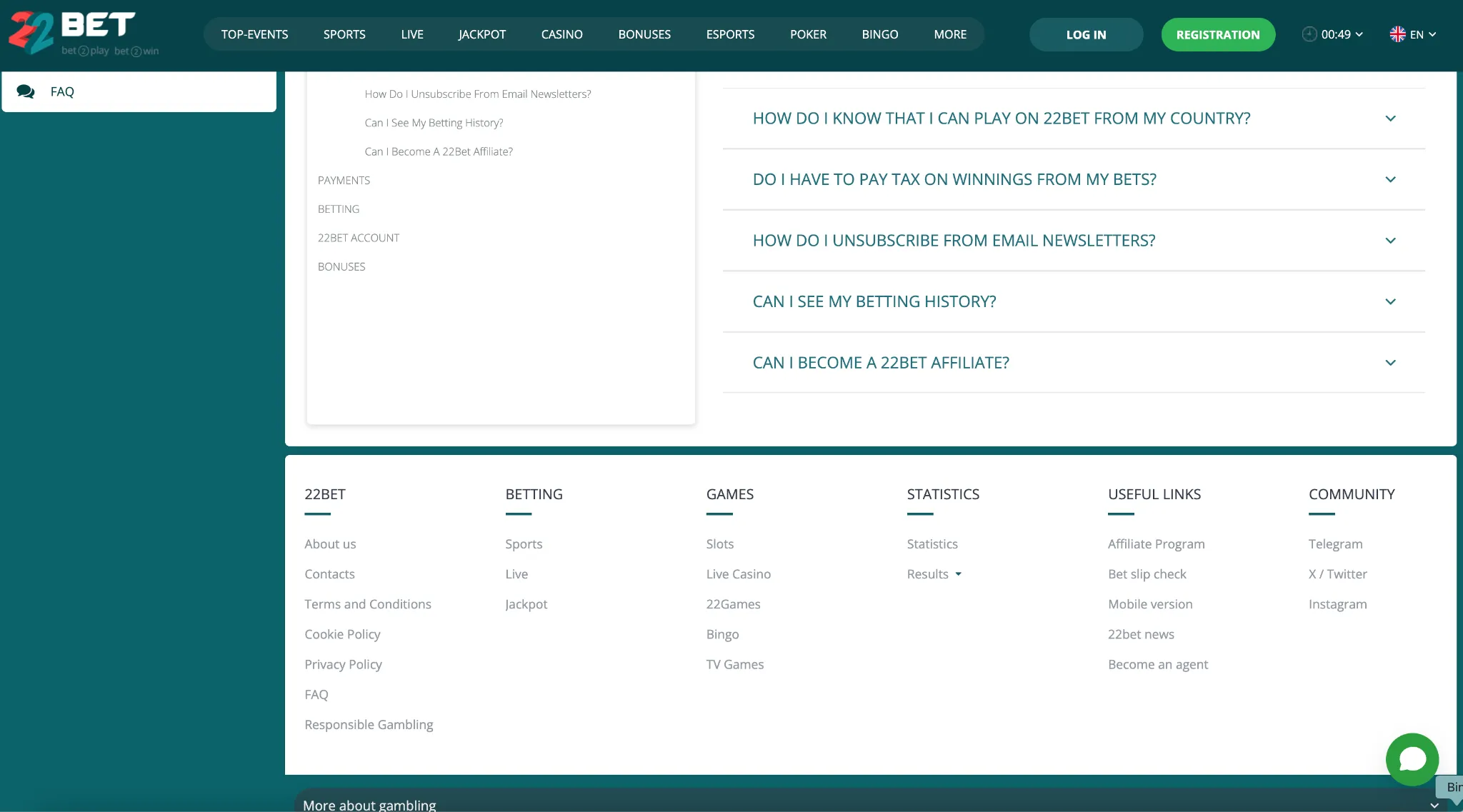Open 'Can I See My Betting History?' link
The height and width of the screenshot is (812, 1463).
pyautogui.click(x=434, y=123)
